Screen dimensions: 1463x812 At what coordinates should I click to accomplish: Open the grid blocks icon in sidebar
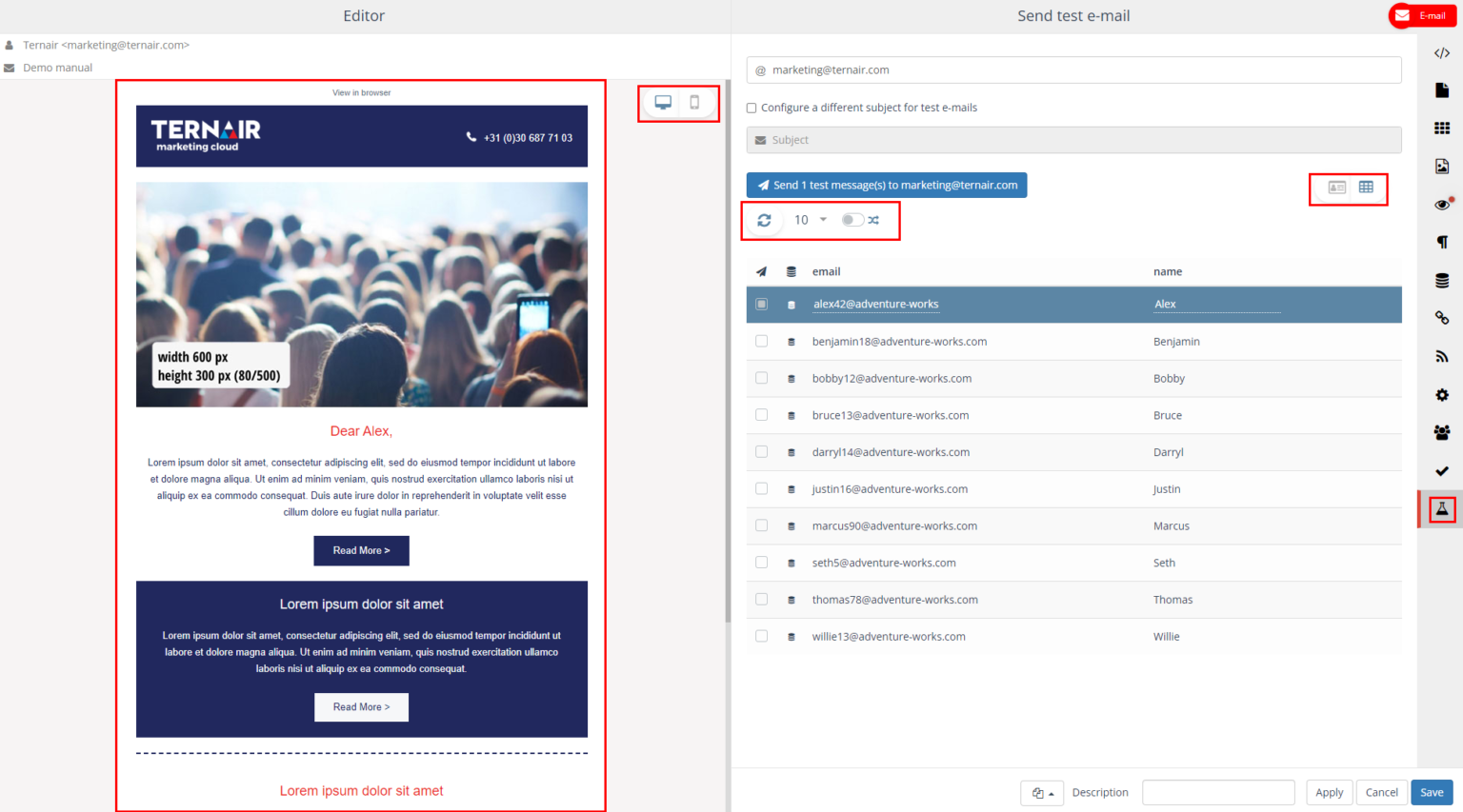(x=1442, y=128)
